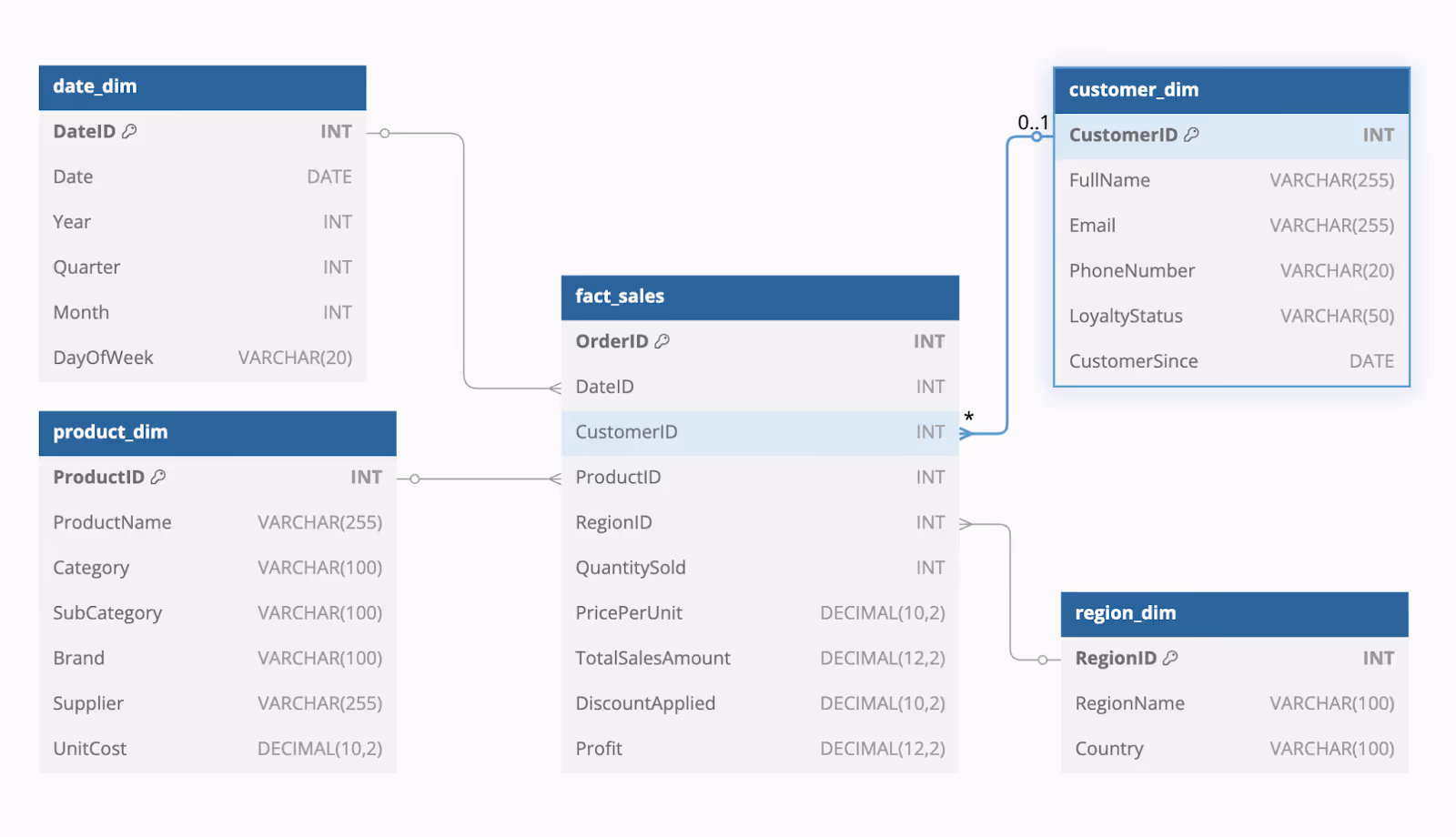
Task: Click the Month field in date_dim
Action: pyautogui.click(x=202, y=313)
